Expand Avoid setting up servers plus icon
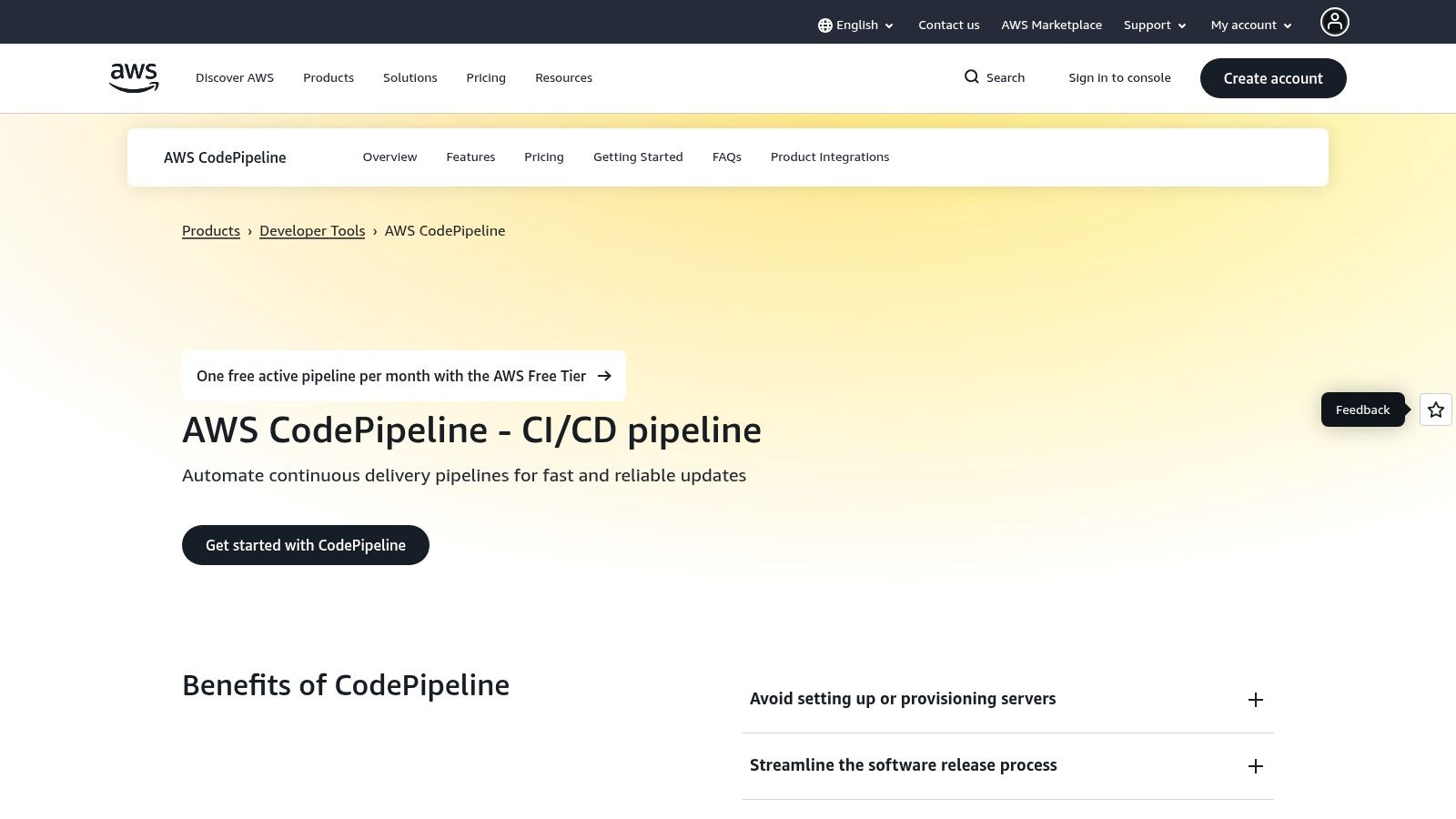 pos(1256,700)
